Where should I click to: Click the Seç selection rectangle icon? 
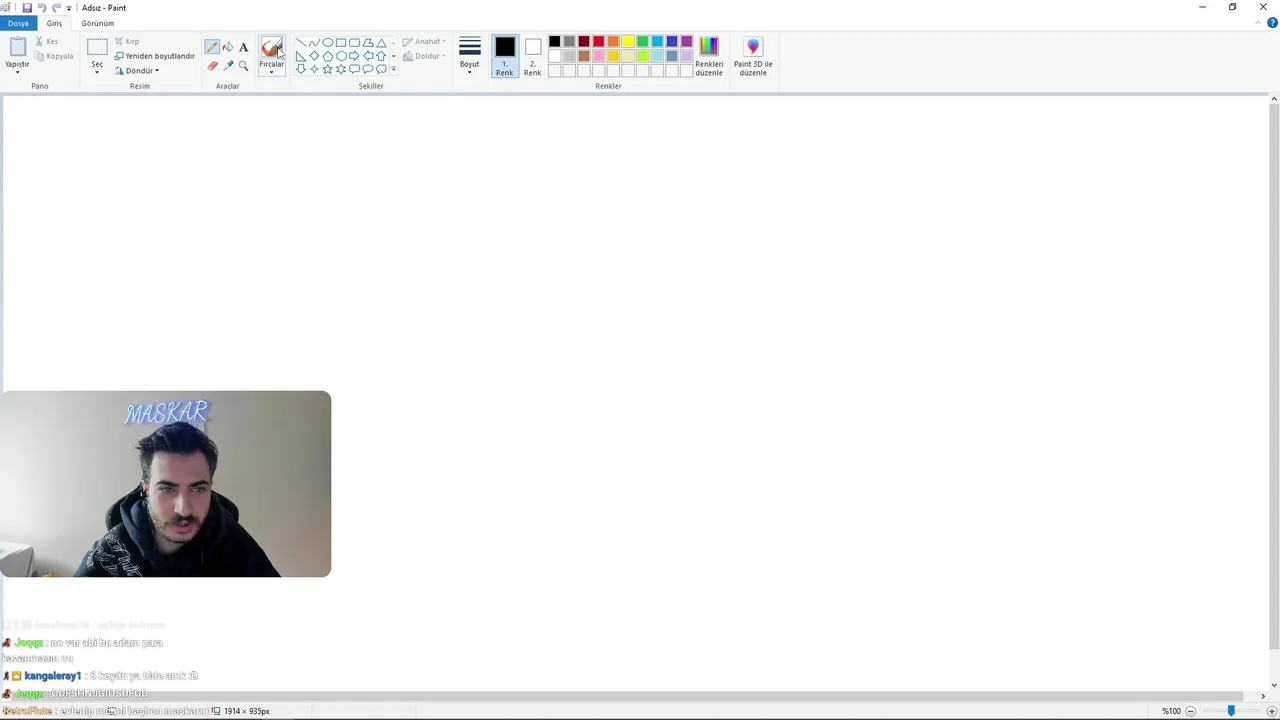click(97, 47)
